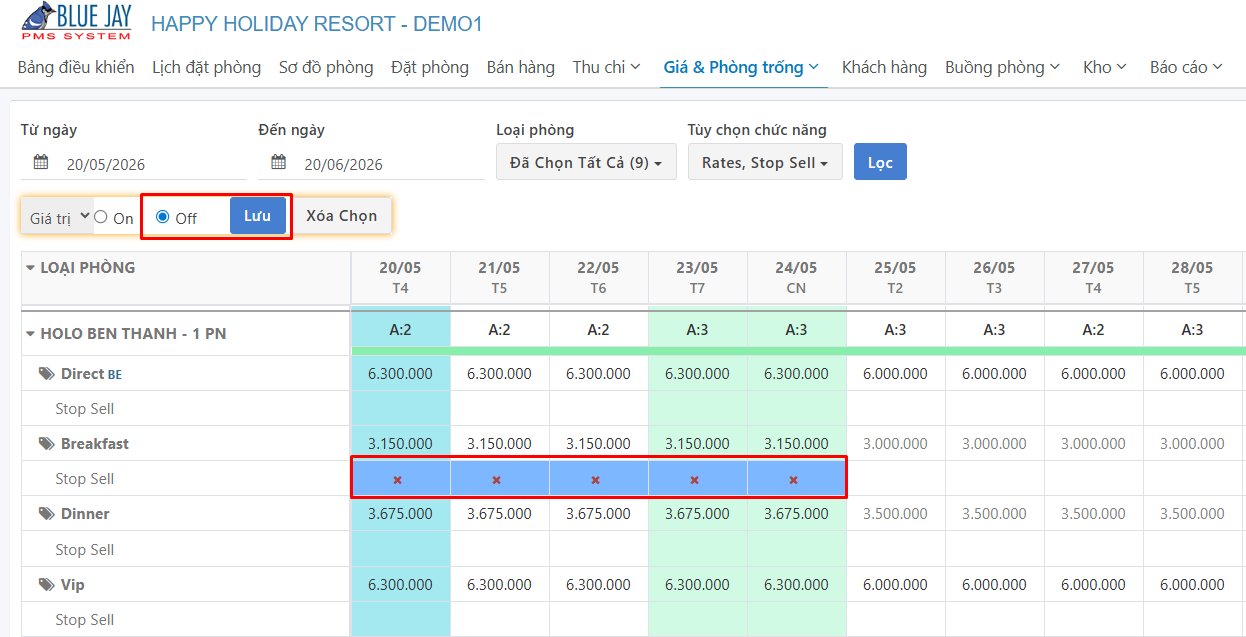Viewport: 1246px width, 637px height.
Task: Open Lịch đặt phòng page
Action: click(x=206, y=67)
